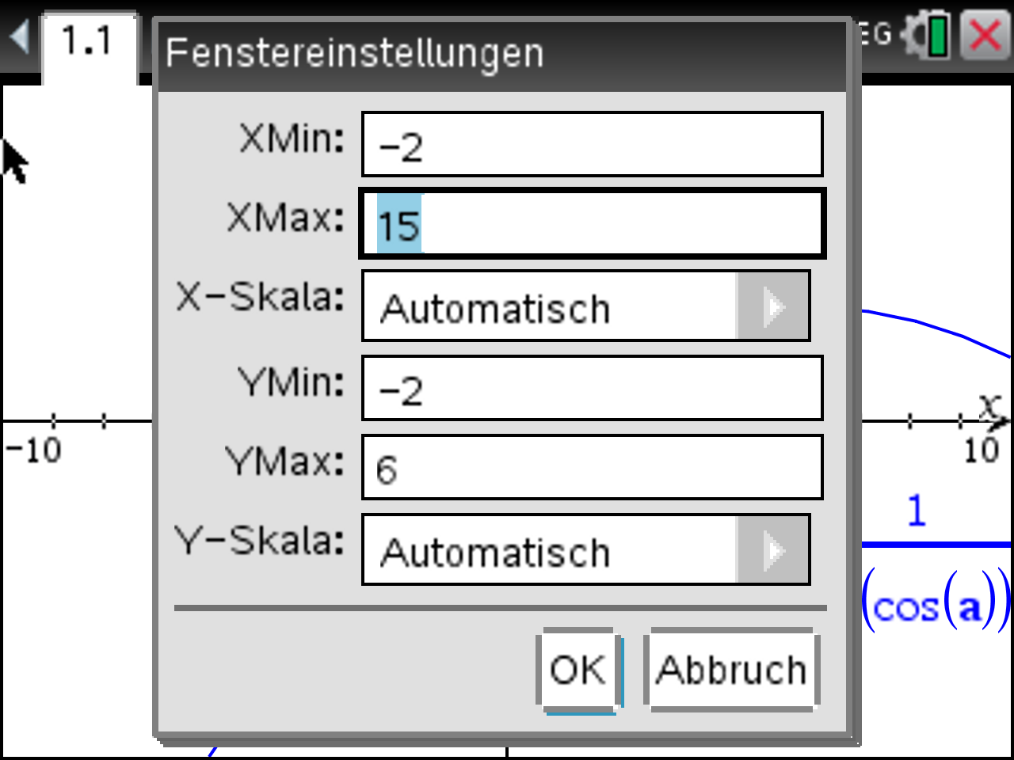Click the partly hidden angle mode indicator in the status bar
1014x760 pixels.
877,34
